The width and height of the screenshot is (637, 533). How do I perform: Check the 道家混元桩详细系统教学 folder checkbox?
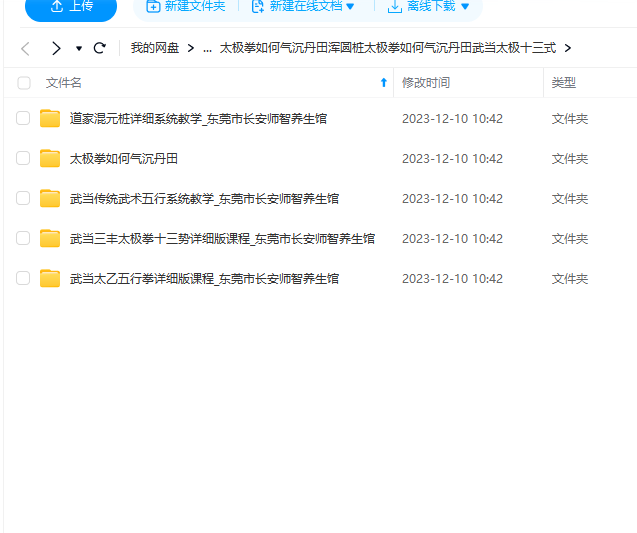click(23, 118)
